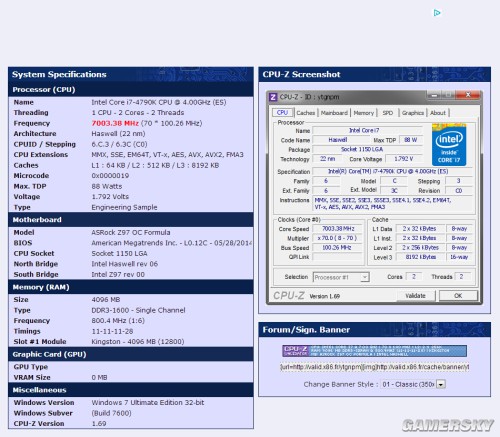
Task: Click the Intel Core i7-4790K name text
Action: pyautogui.click(x=159, y=102)
